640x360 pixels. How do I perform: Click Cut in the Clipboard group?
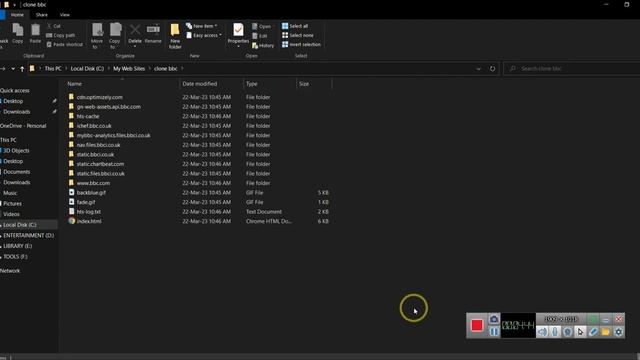click(53, 26)
